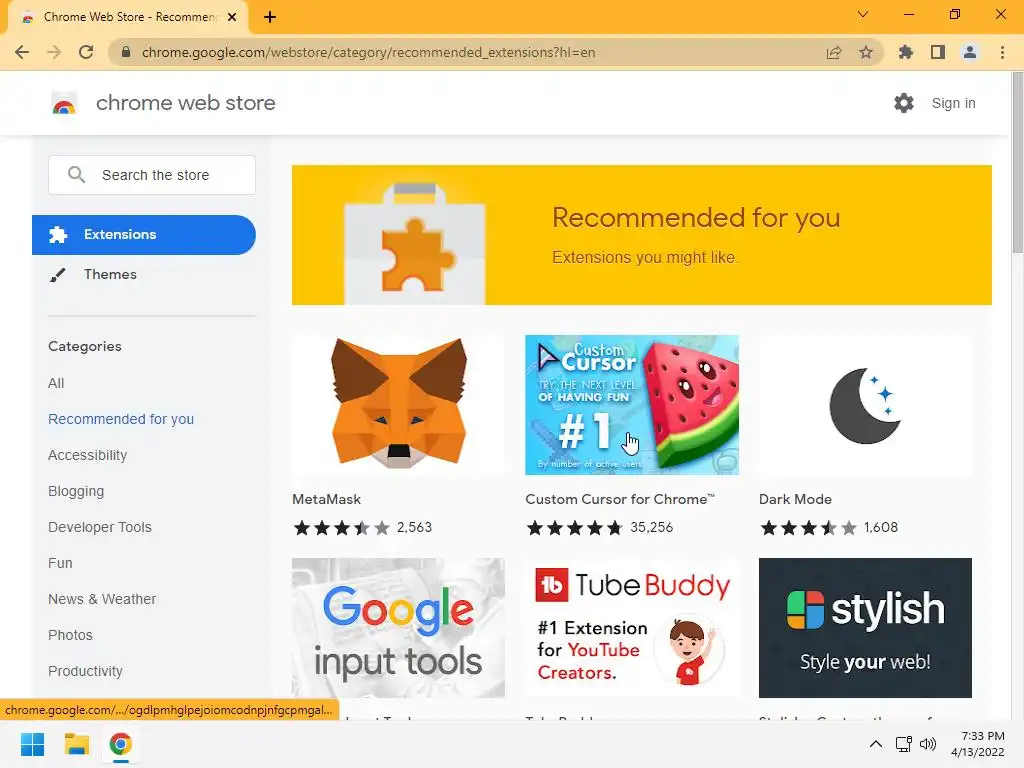1024x768 pixels.
Task: Click the address bar URL
Action: [x=368, y=52]
